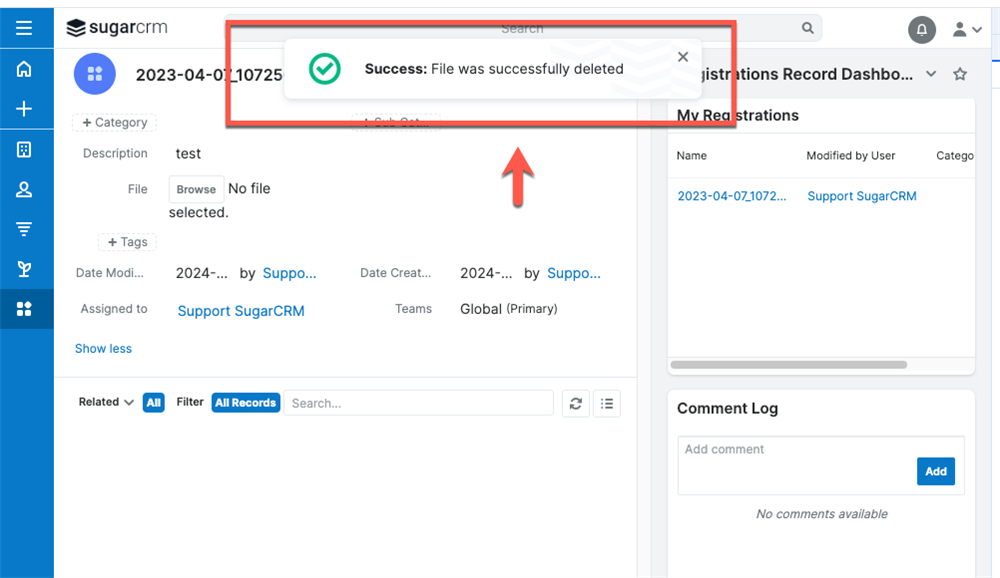The width and height of the screenshot is (1000, 578).
Task: Toggle the All related filter pill
Action: 154,403
